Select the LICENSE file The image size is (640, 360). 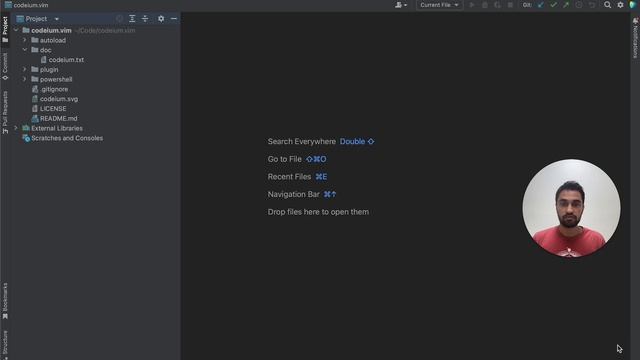(49, 109)
